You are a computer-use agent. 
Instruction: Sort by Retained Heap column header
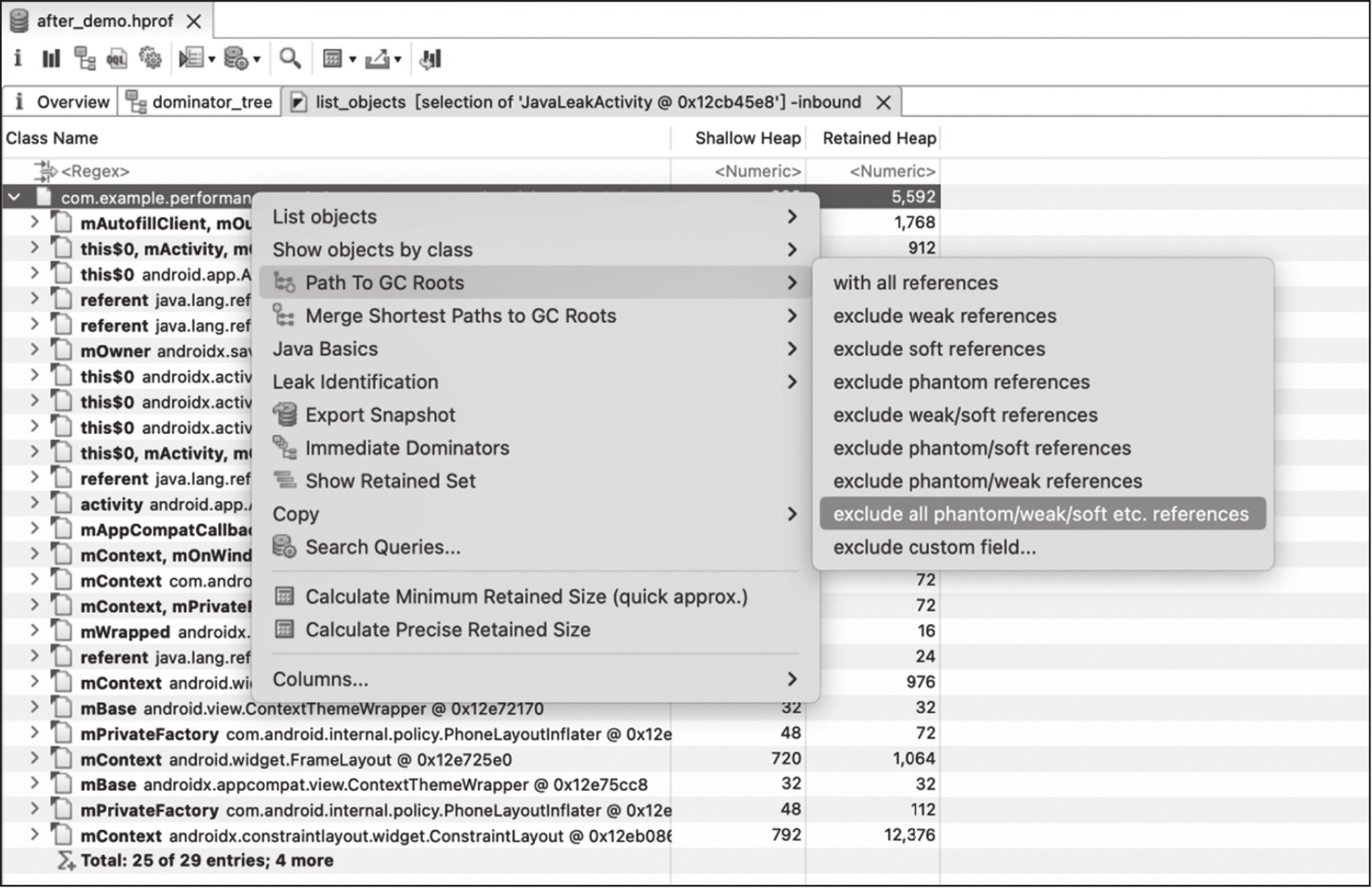coord(874,138)
